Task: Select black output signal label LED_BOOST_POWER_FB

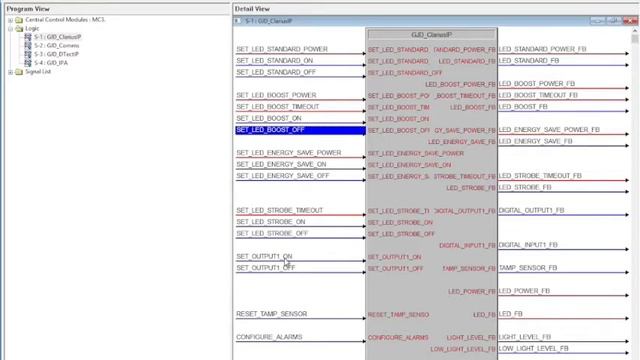Action: coord(537,83)
